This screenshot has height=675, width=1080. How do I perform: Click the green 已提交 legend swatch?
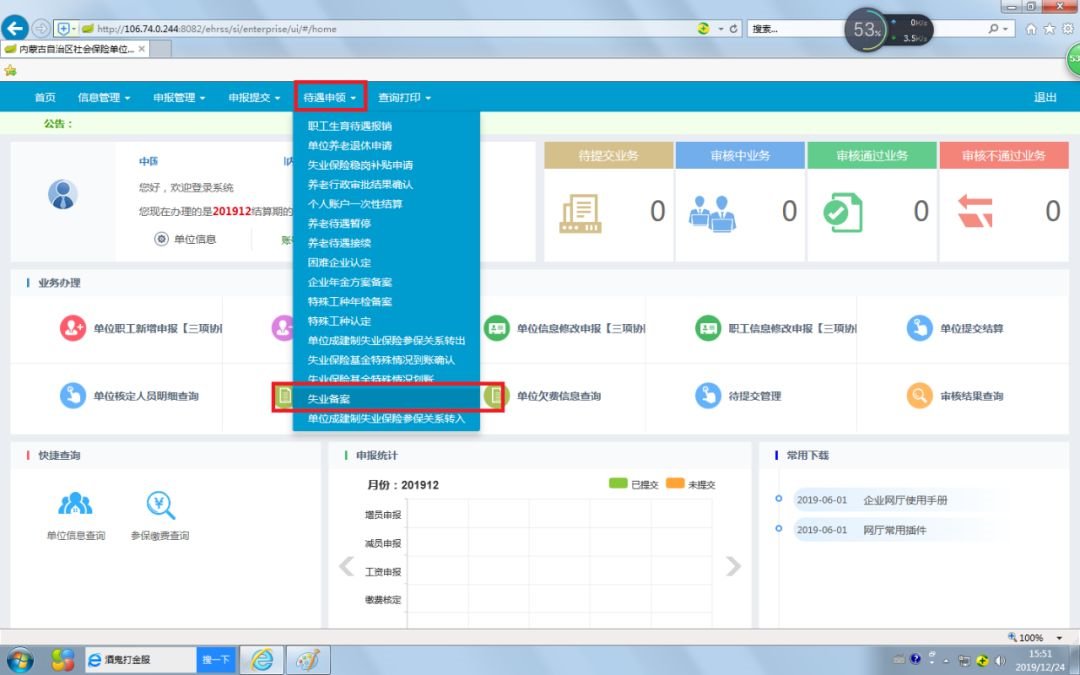pyautogui.click(x=618, y=484)
